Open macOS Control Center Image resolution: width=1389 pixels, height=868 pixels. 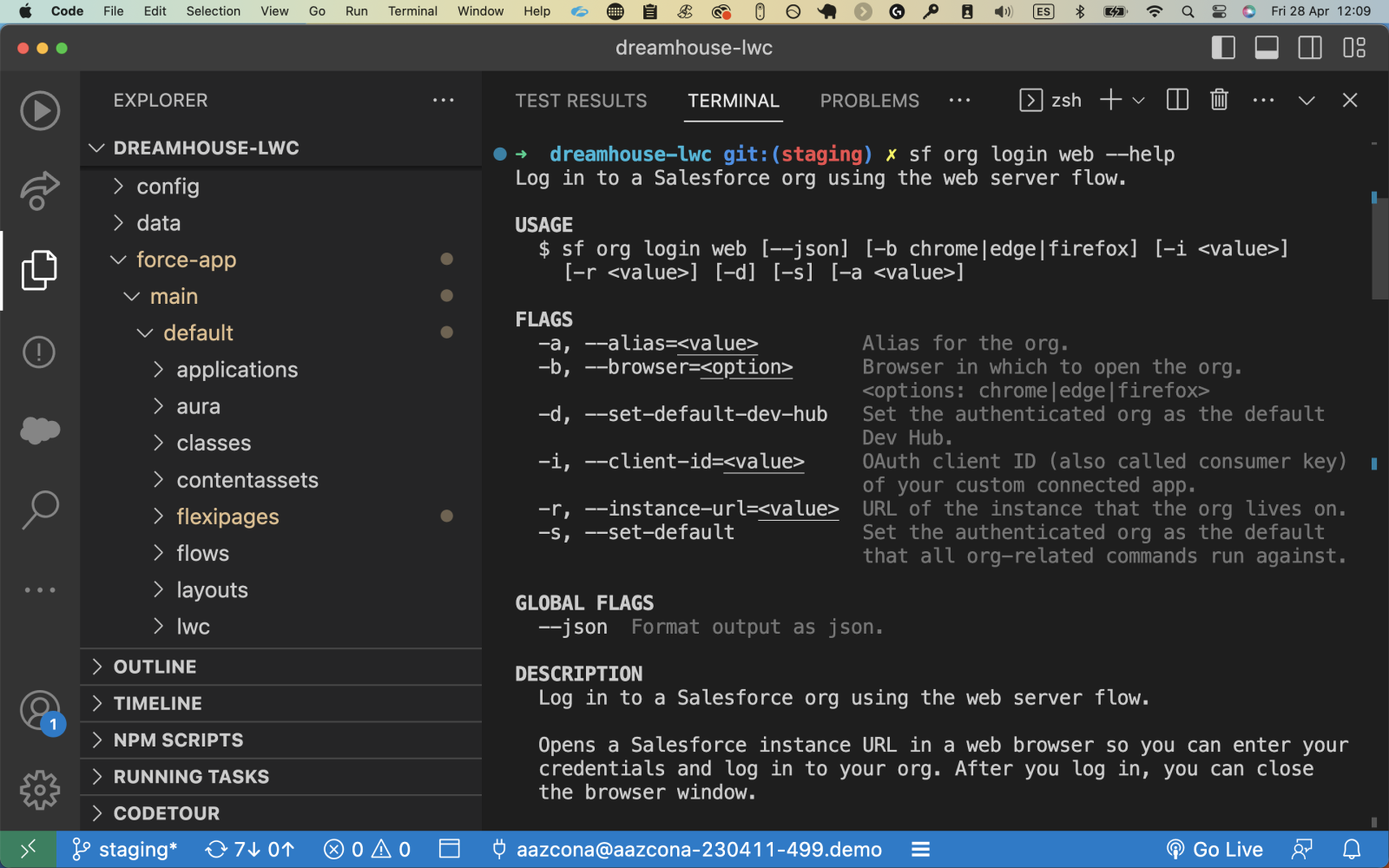pos(1219,11)
